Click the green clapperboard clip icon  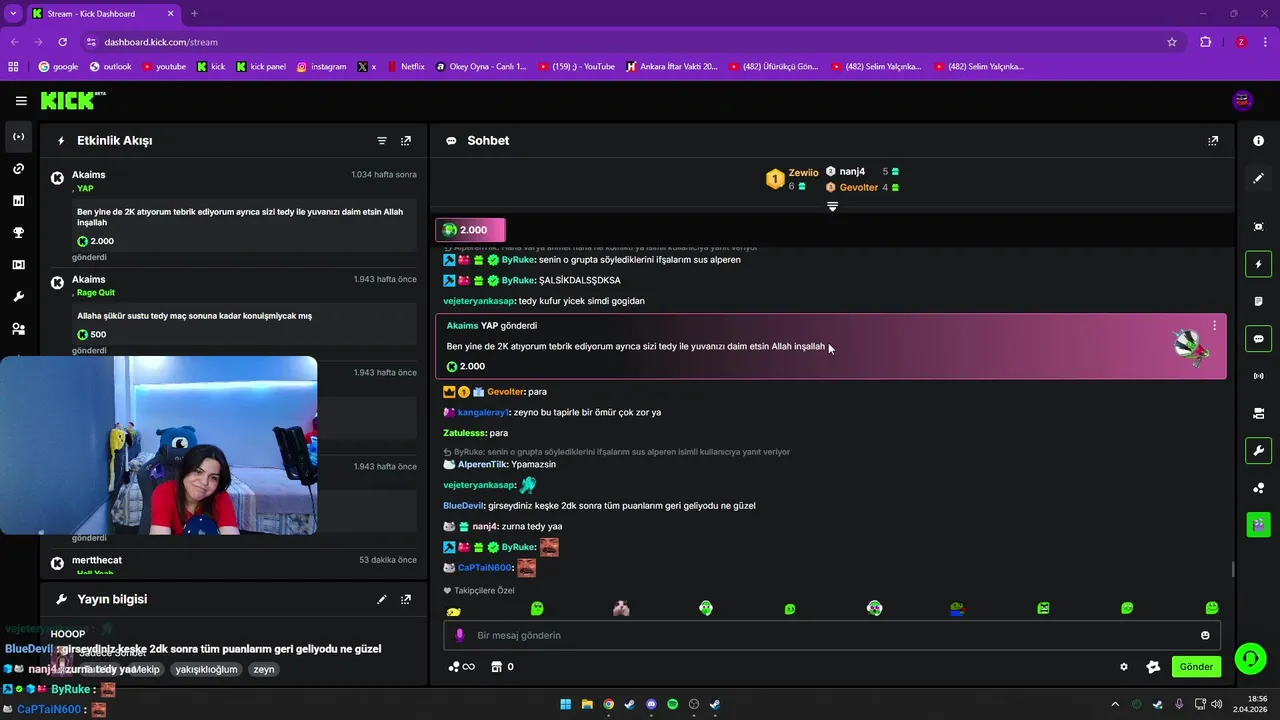pyautogui.click(x=1259, y=523)
